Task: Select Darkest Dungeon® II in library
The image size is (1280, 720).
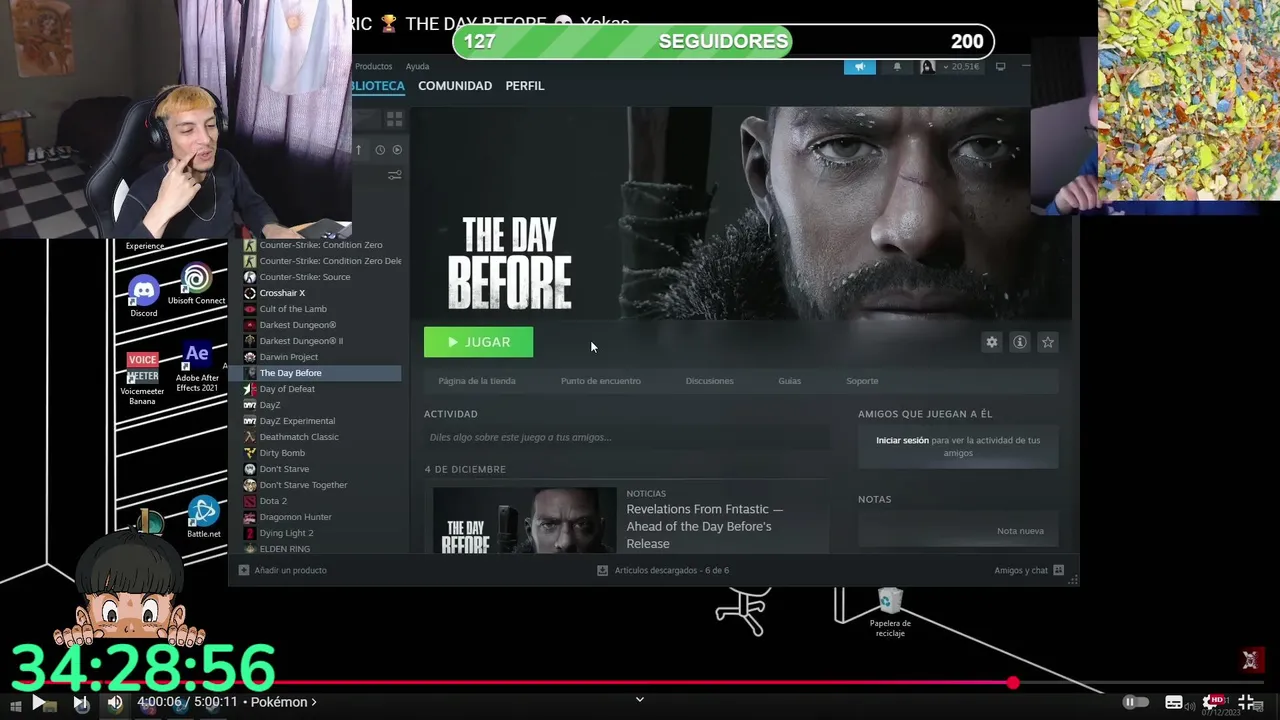Action: pyautogui.click(x=301, y=341)
